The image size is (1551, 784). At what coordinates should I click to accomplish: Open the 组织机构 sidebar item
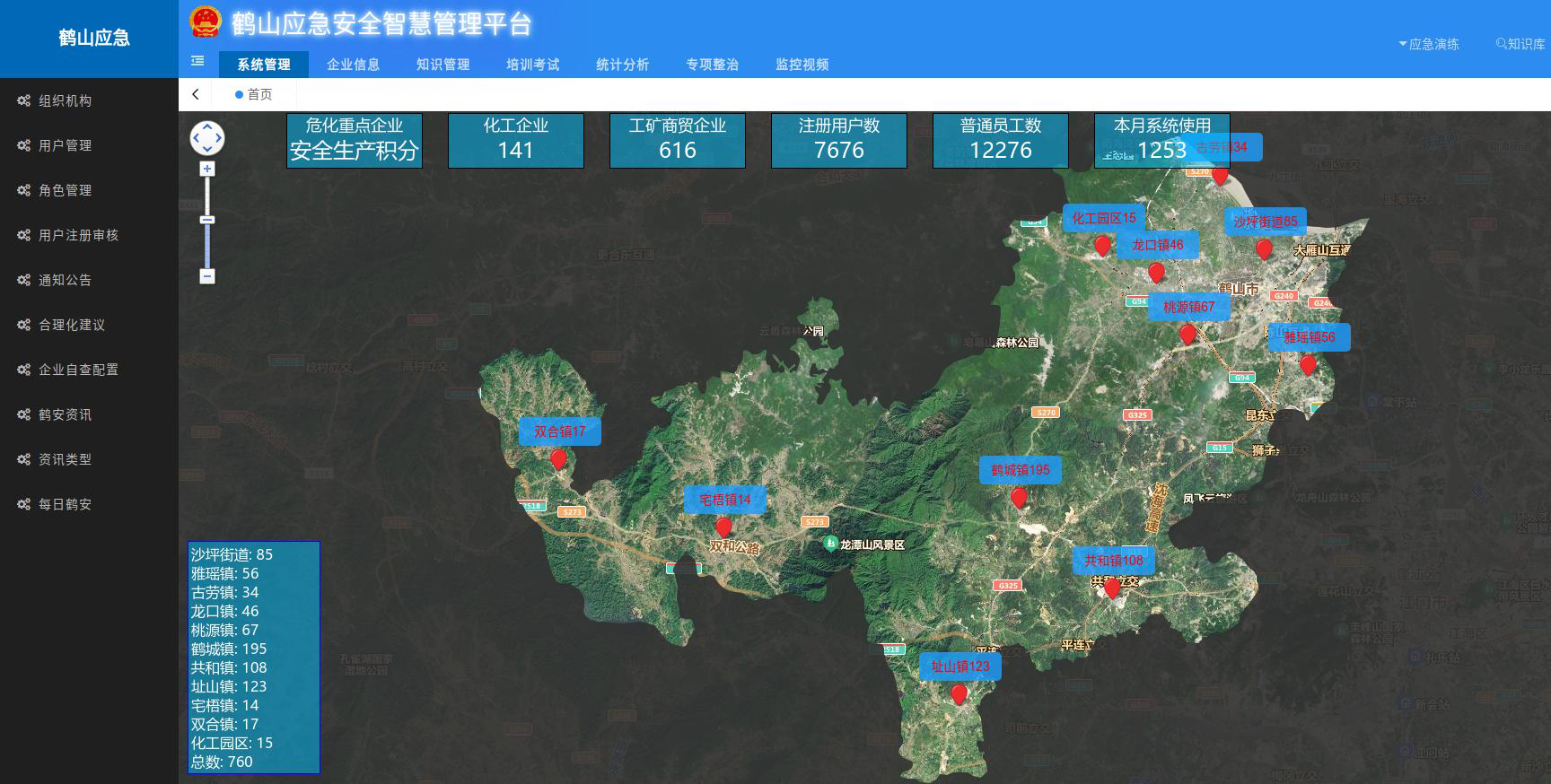coord(65,100)
